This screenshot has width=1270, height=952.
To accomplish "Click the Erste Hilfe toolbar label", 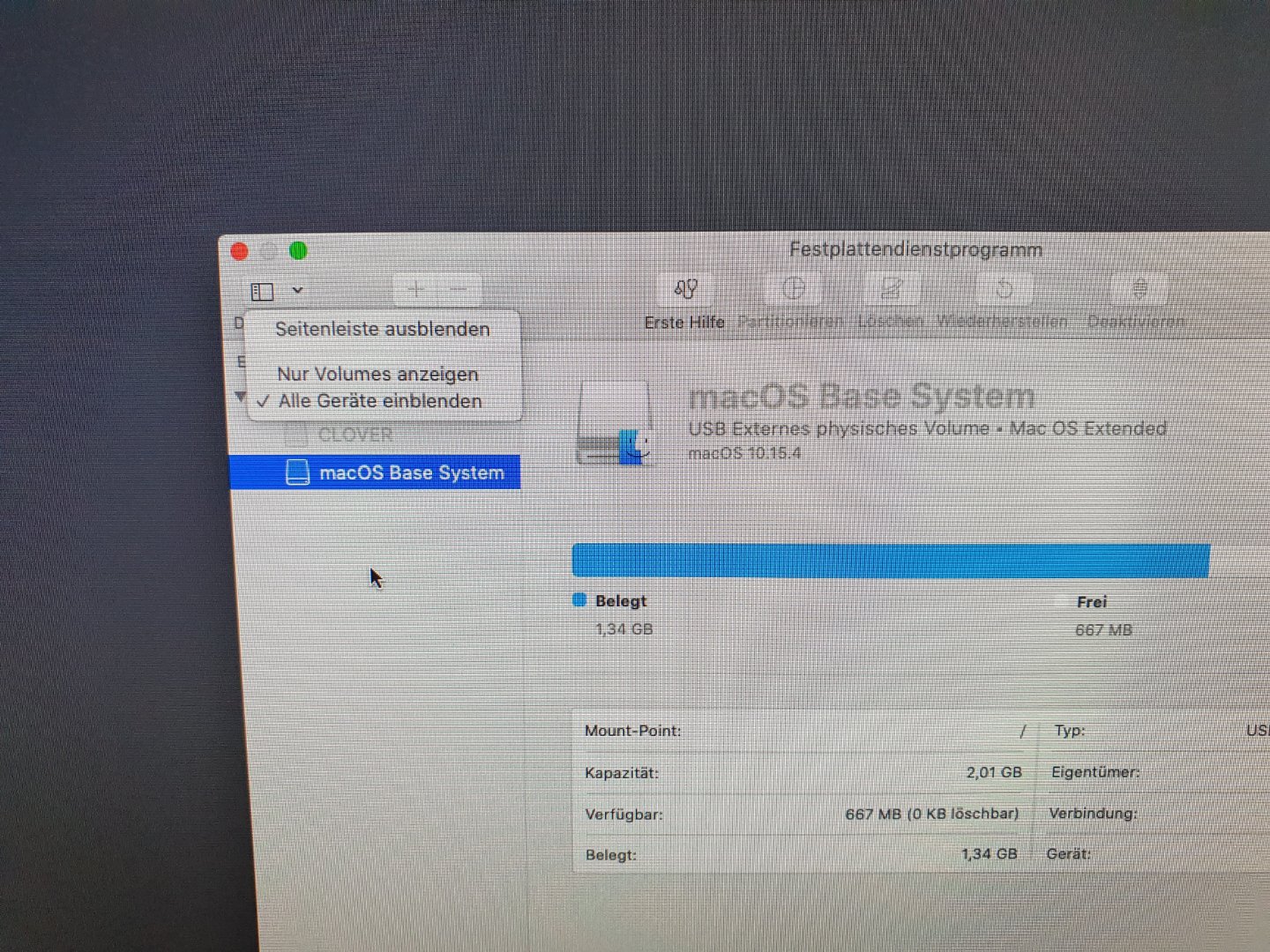I will pos(684,322).
